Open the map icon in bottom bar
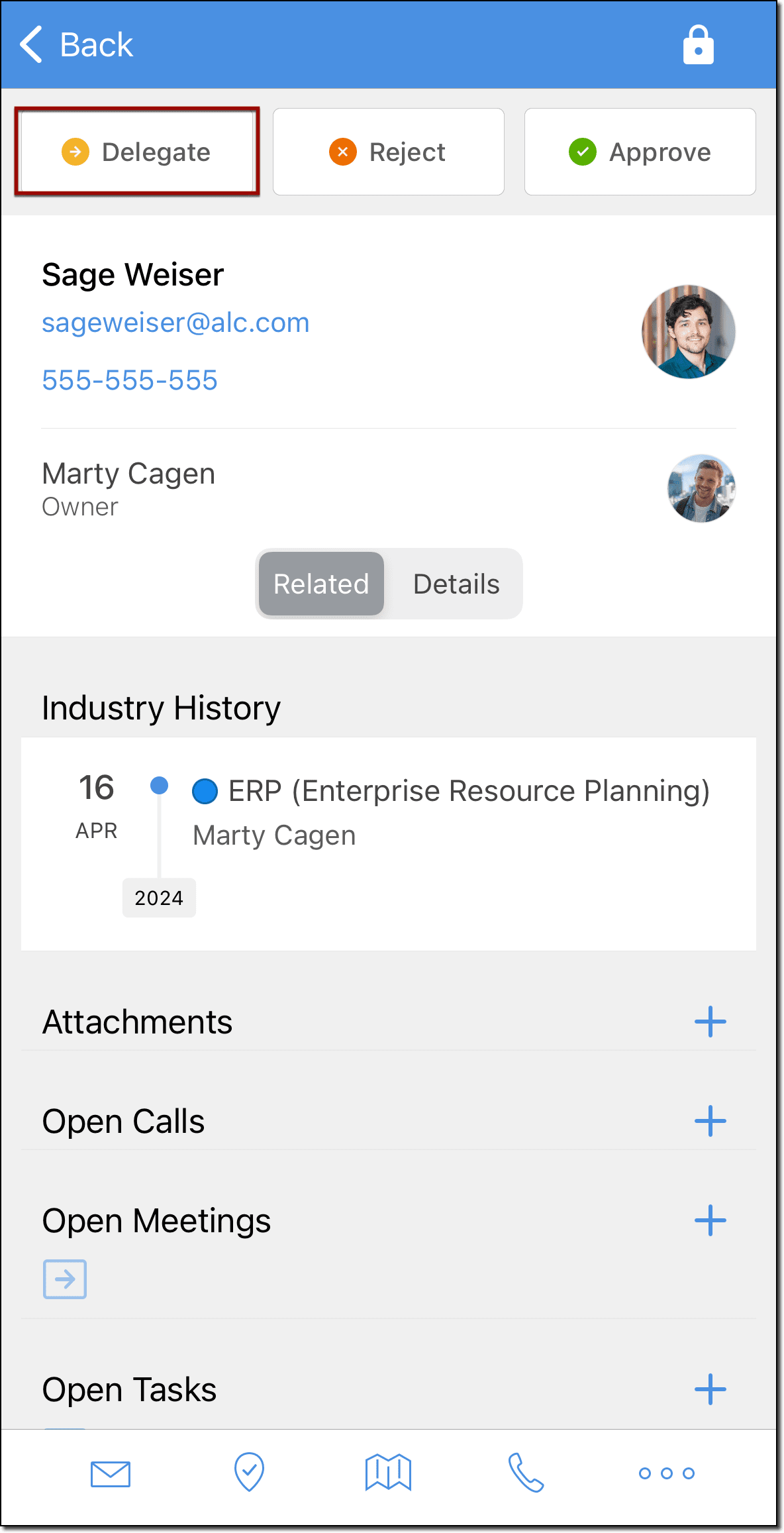 coord(388,1472)
